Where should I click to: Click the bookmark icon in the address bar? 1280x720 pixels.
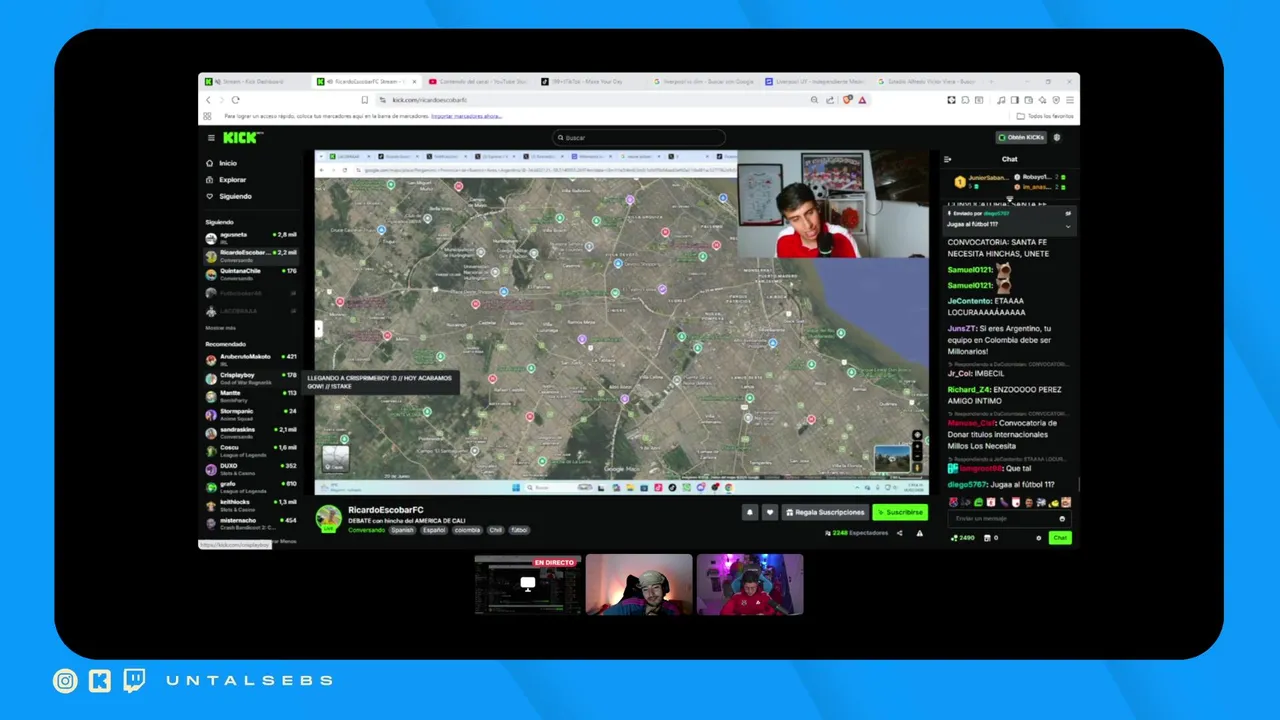(x=365, y=100)
